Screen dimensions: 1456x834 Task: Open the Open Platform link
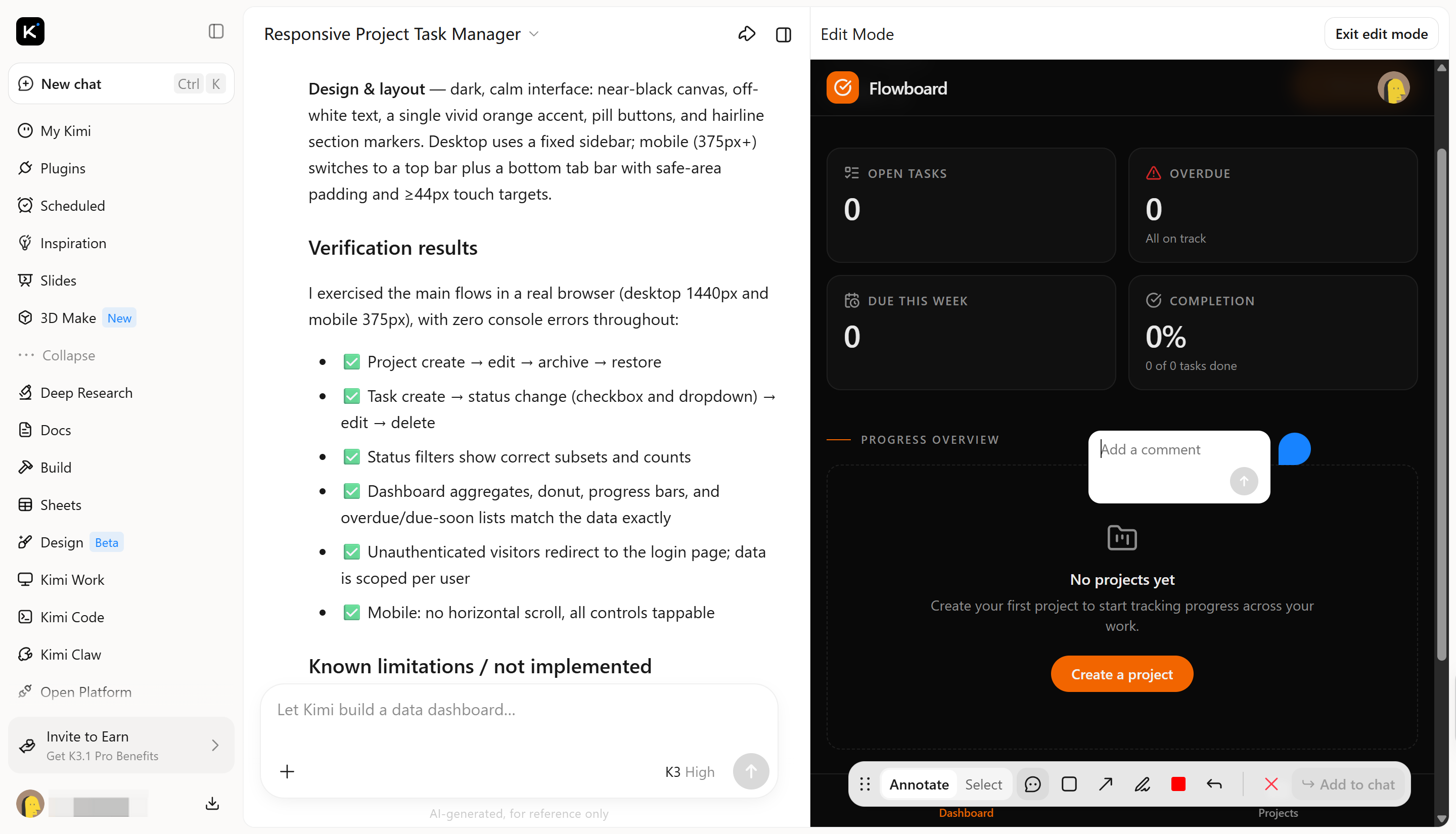click(x=121, y=692)
